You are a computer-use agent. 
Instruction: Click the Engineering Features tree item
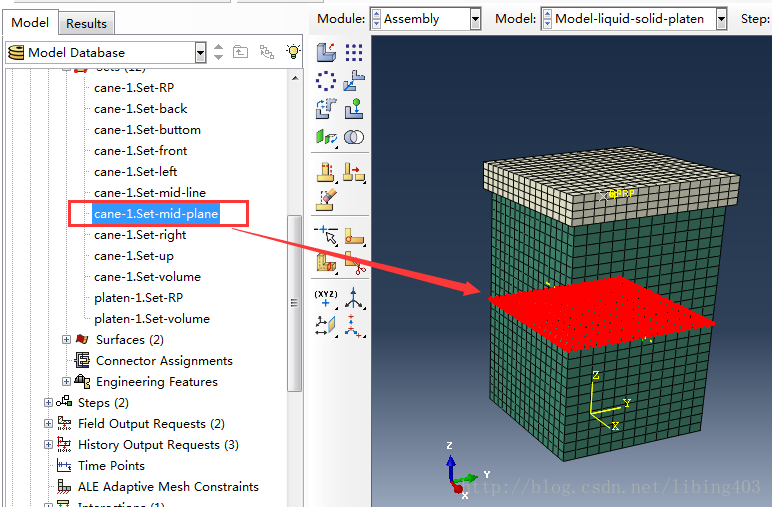pos(157,382)
